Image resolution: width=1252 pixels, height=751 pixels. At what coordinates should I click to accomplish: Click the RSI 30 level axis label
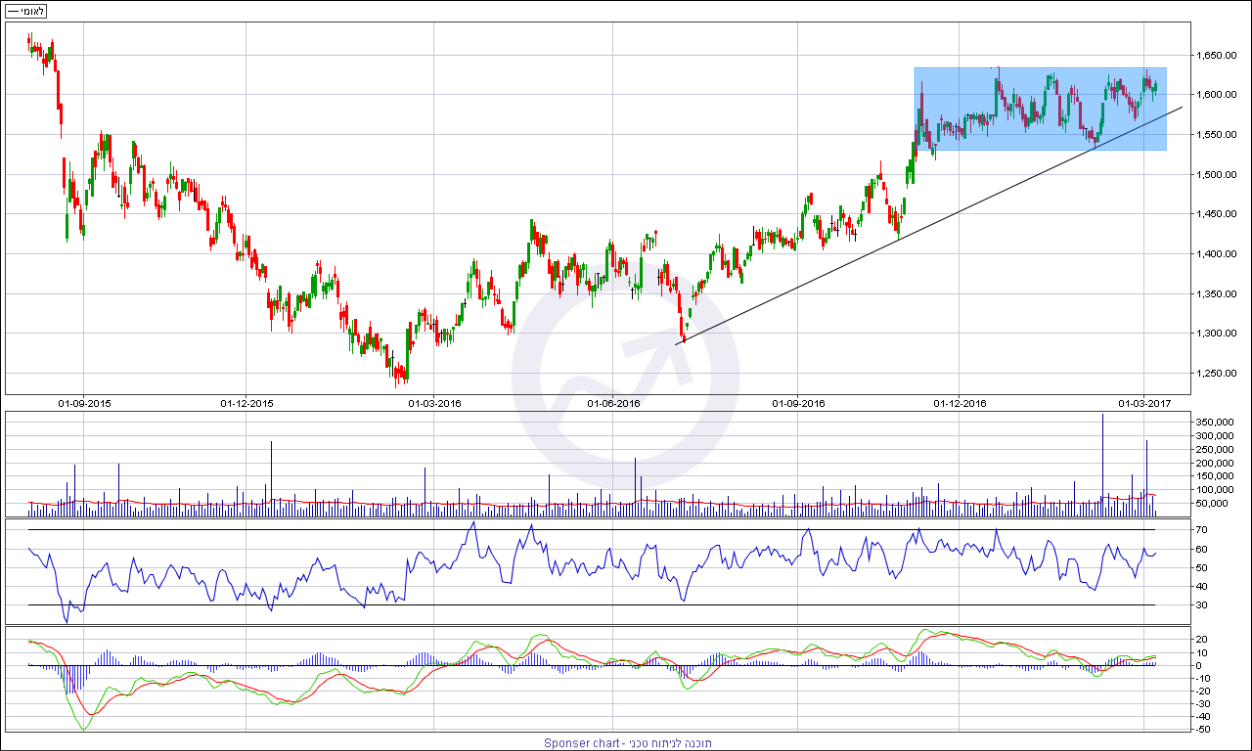pos(1201,605)
